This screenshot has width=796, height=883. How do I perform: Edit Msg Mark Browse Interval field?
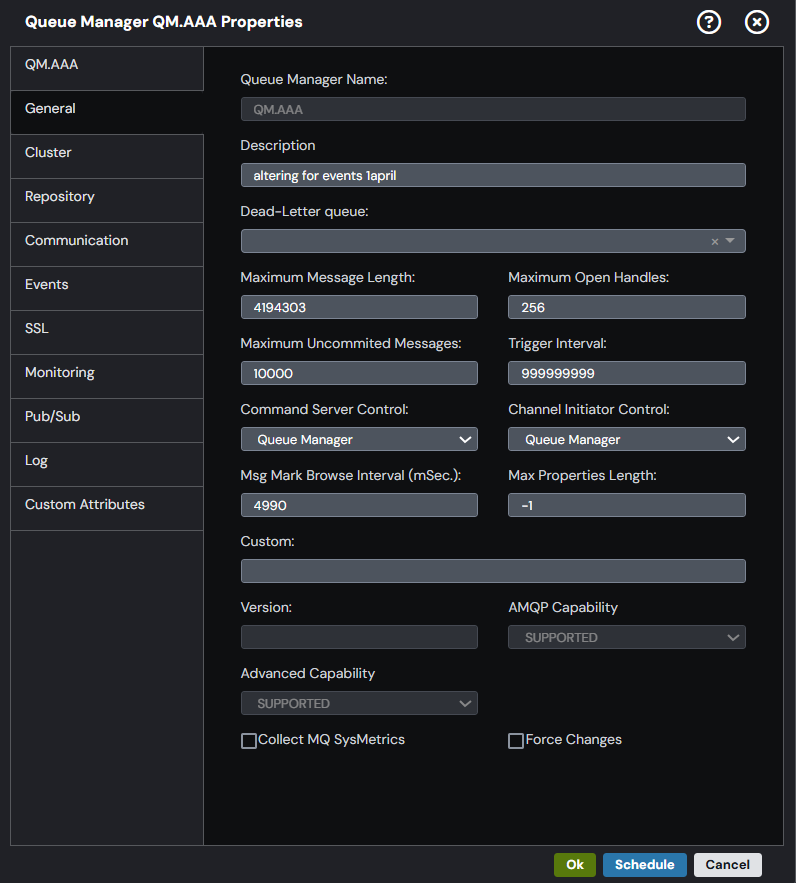pyautogui.click(x=359, y=505)
